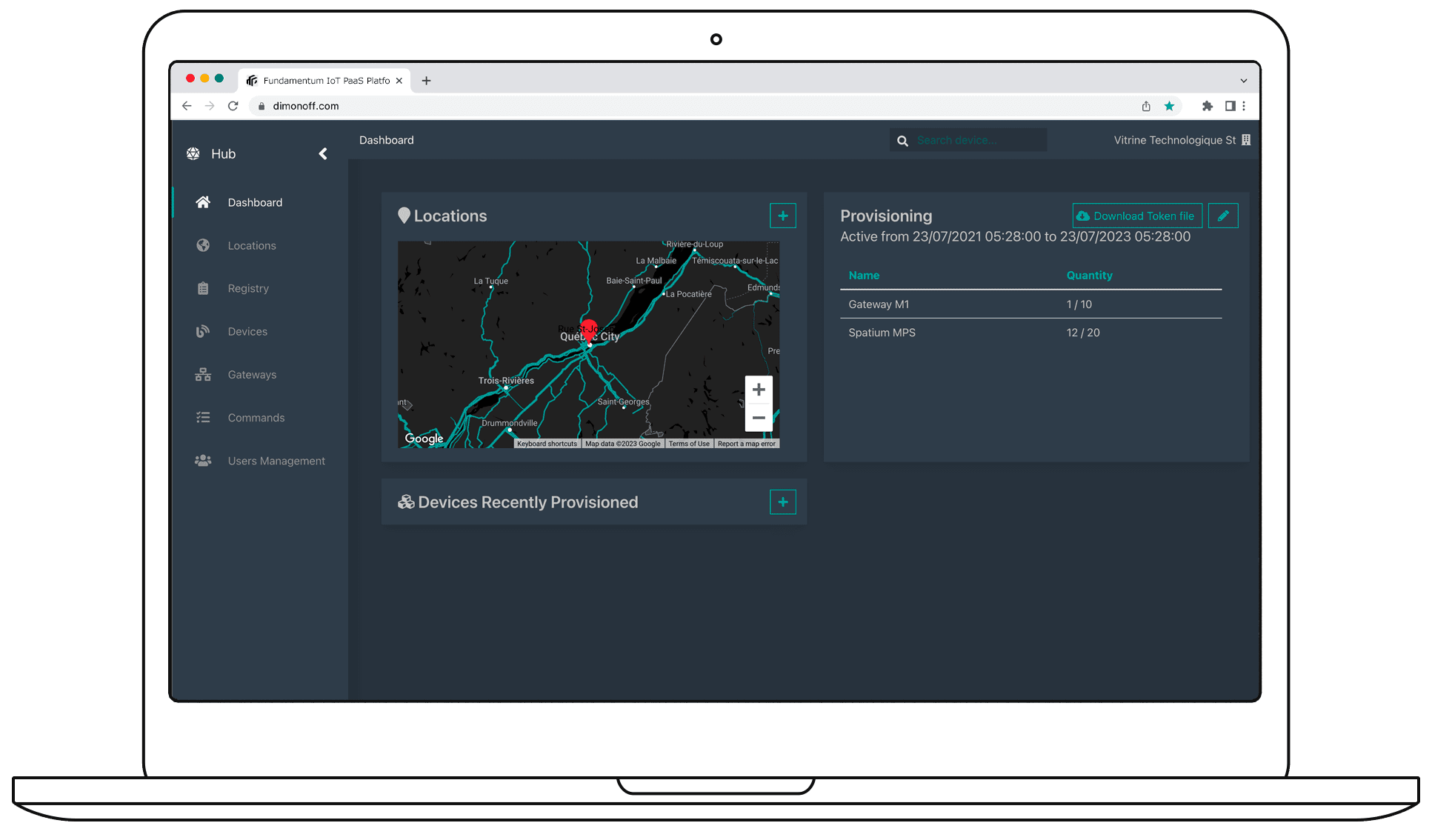Image resolution: width=1432 pixels, height=840 pixels.
Task: Click the Dashboard breadcrumb label
Action: (x=386, y=140)
